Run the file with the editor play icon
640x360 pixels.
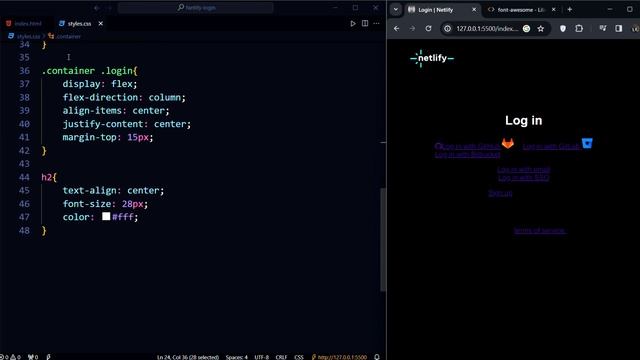[353, 24]
